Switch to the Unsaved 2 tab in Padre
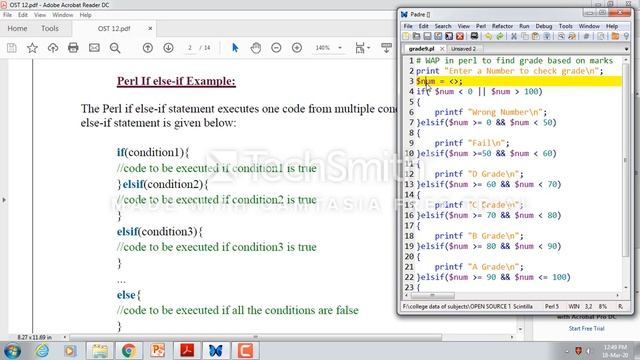 click(463, 49)
